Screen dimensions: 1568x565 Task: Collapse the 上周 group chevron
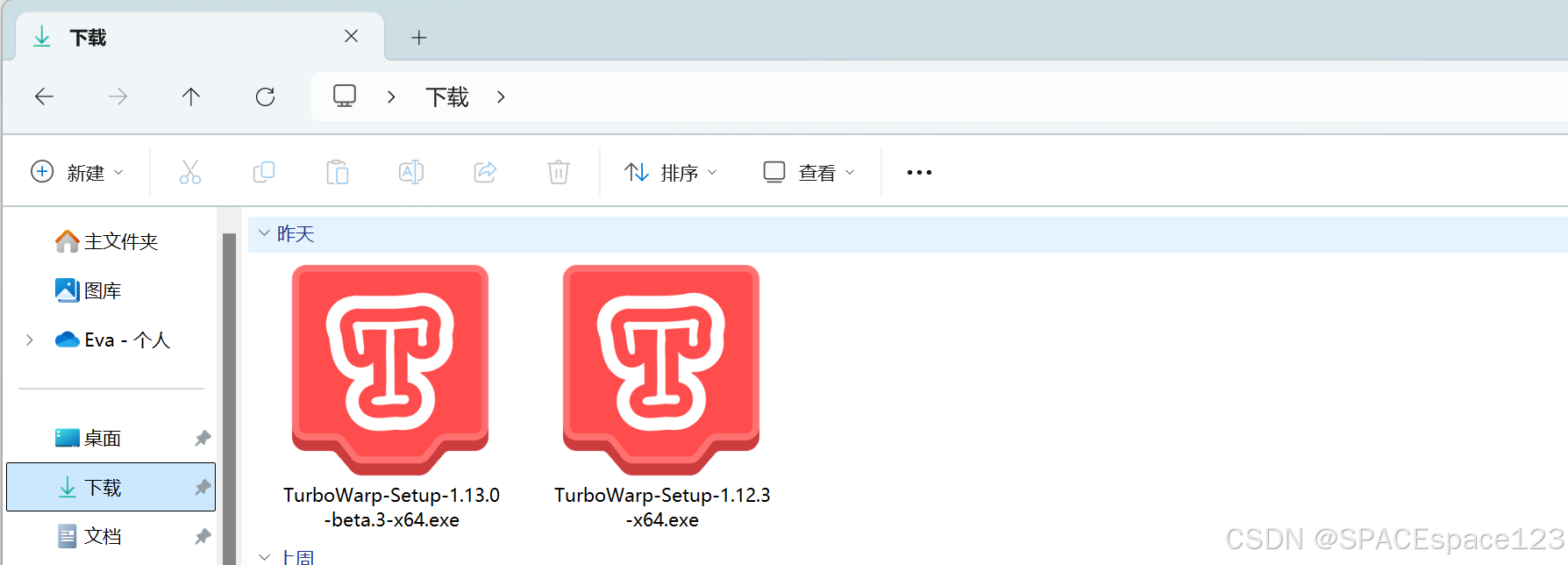click(264, 556)
